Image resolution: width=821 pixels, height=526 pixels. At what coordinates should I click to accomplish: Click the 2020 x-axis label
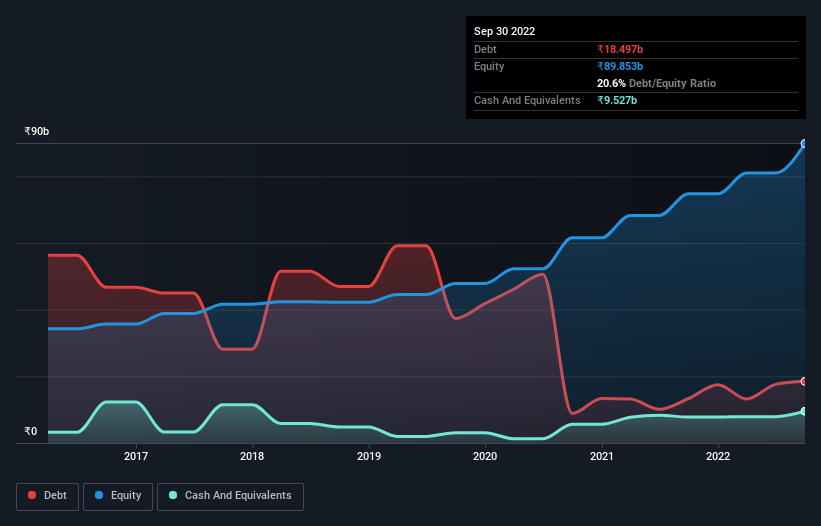[x=485, y=456]
